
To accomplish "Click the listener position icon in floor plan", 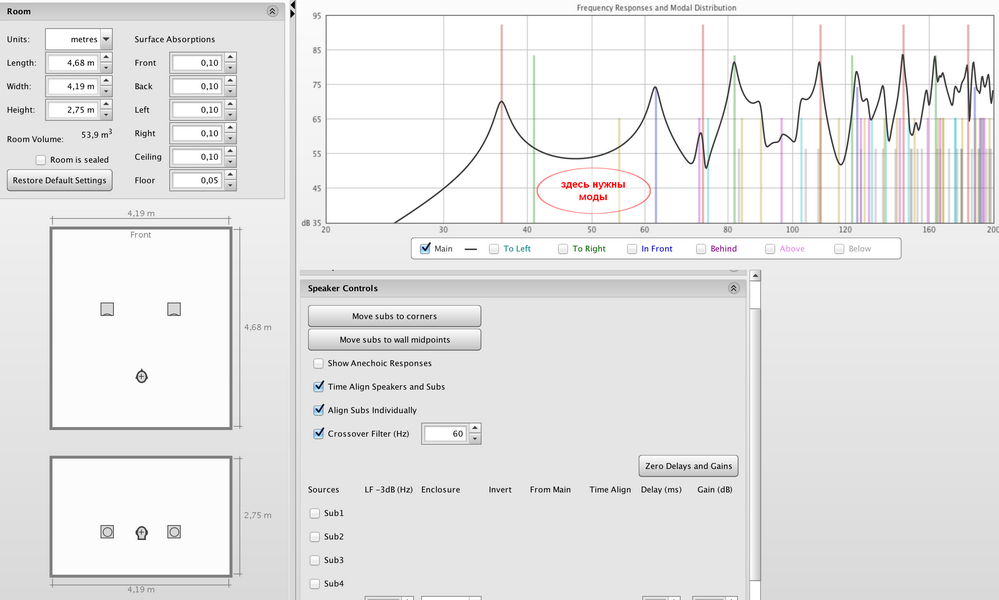I will (141, 376).
